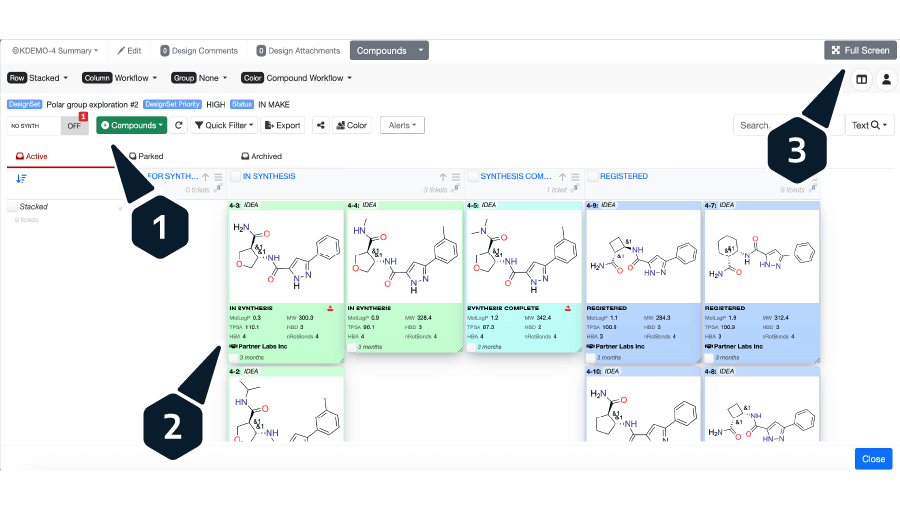900x510 pixels.
Task: Open the structure on card 4-10
Action: point(643,409)
